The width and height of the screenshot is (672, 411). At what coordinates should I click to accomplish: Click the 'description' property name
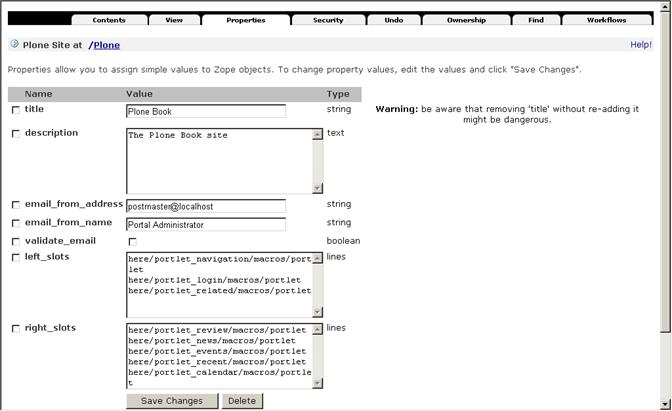[x=51, y=133]
